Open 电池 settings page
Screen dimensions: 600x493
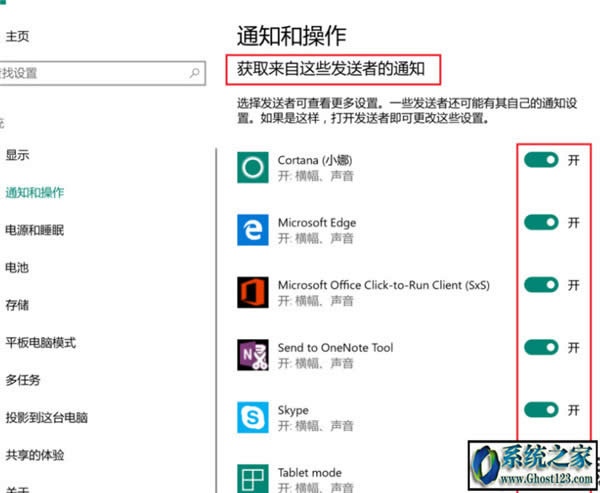tap(17, 268)
